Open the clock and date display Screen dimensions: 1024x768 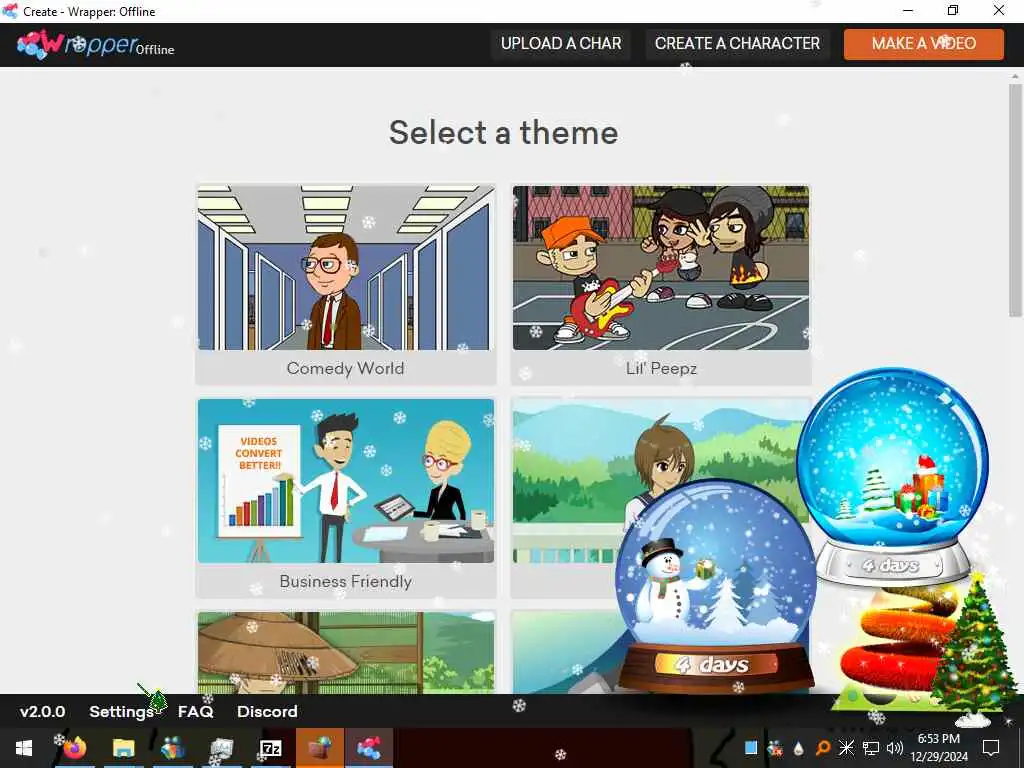click(938, 748)
